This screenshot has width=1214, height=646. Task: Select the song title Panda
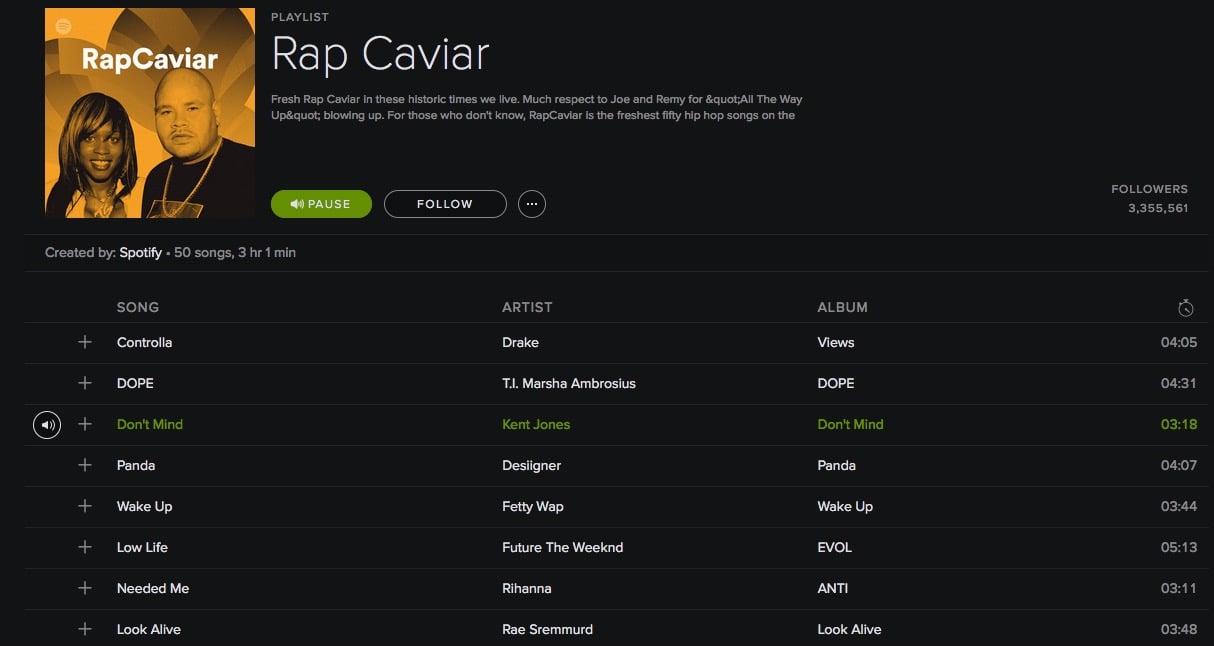pos(136,465)
